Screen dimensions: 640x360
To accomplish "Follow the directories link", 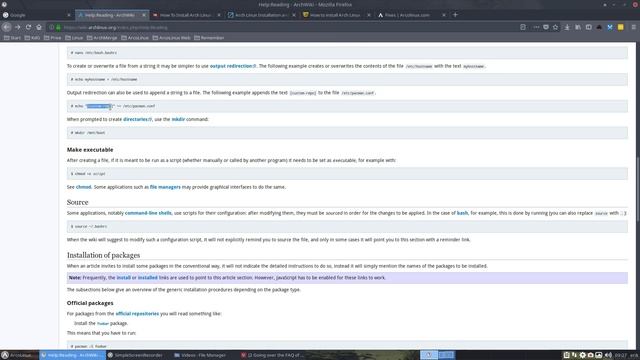I will click(137, 119).
